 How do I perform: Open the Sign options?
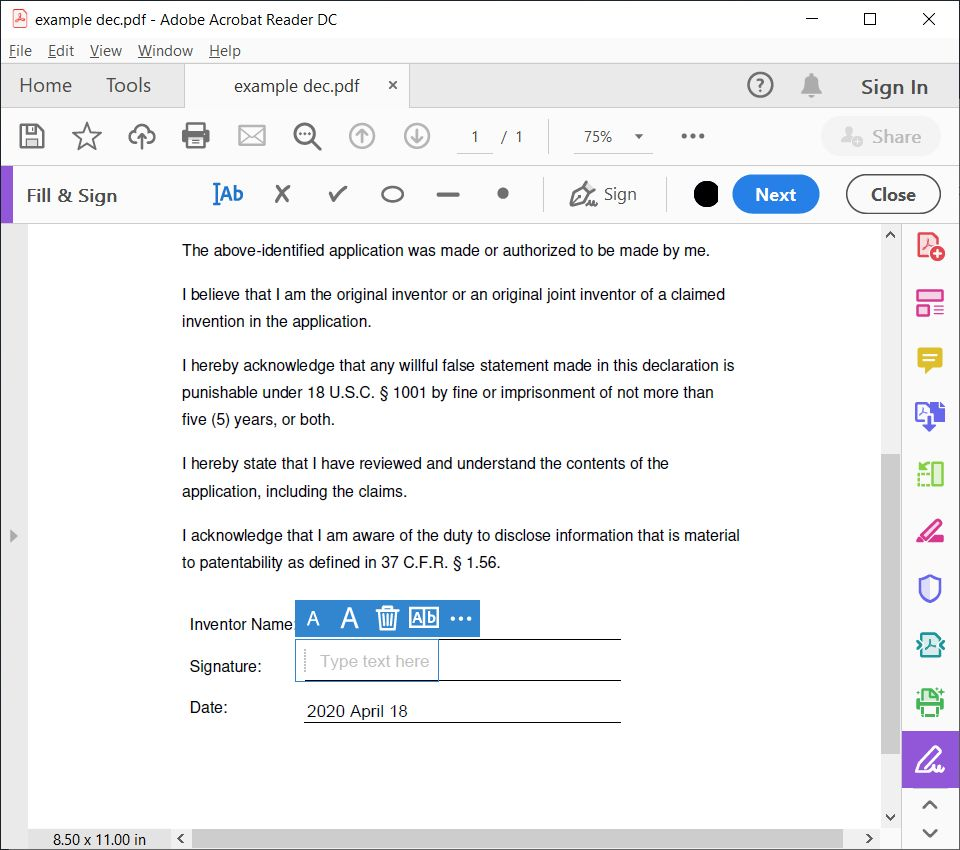[x=604, y=194]
